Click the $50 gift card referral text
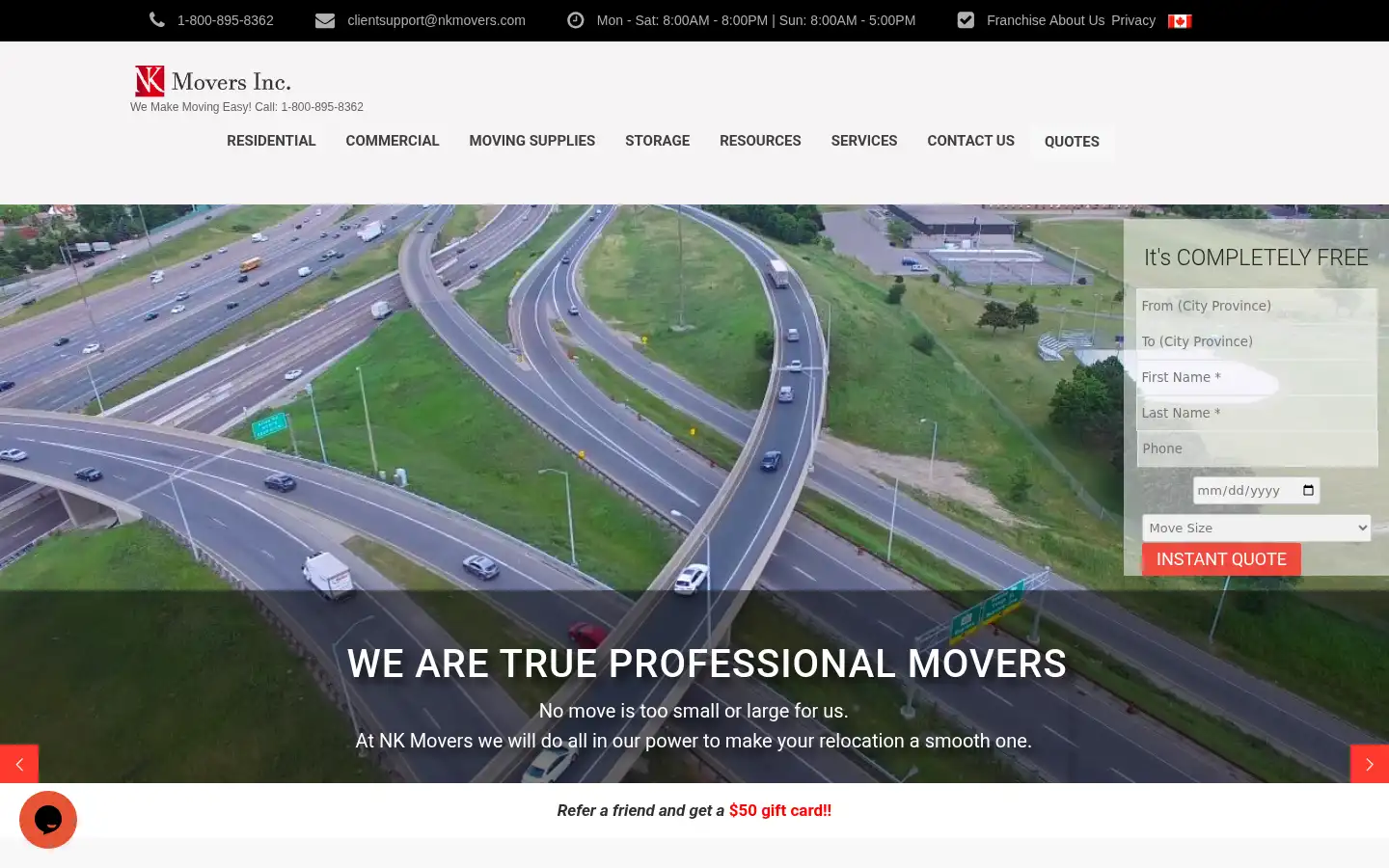Image resolution: width=1389 pixels, height=868 pixels. (x=780, y=810)
